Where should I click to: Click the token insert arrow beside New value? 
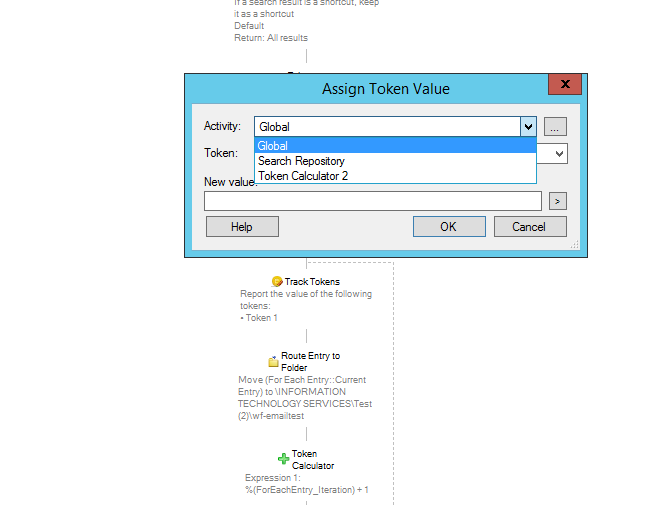(x=558, y=201)
